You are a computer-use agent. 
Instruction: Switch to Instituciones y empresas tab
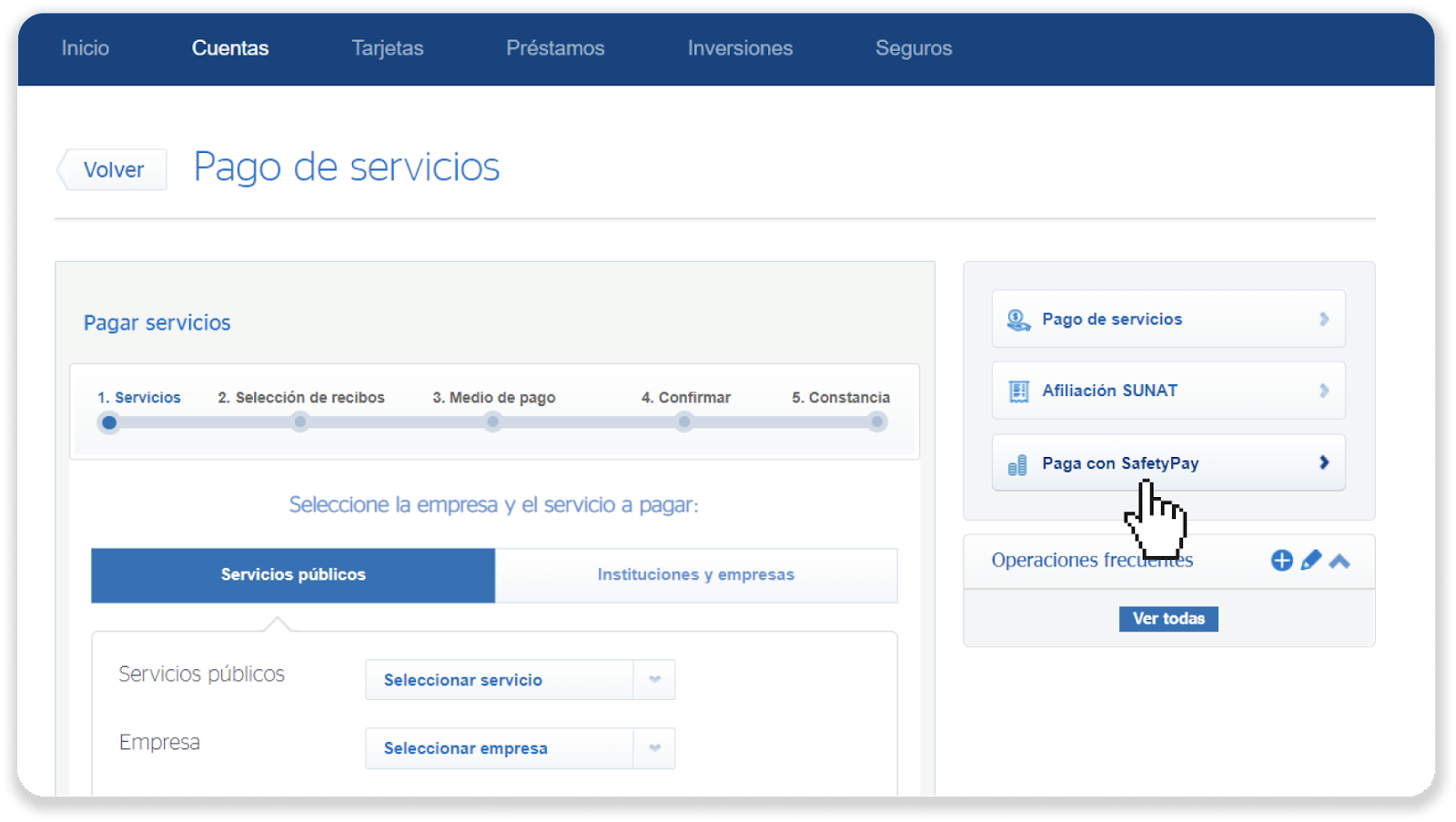coord(696,575)
